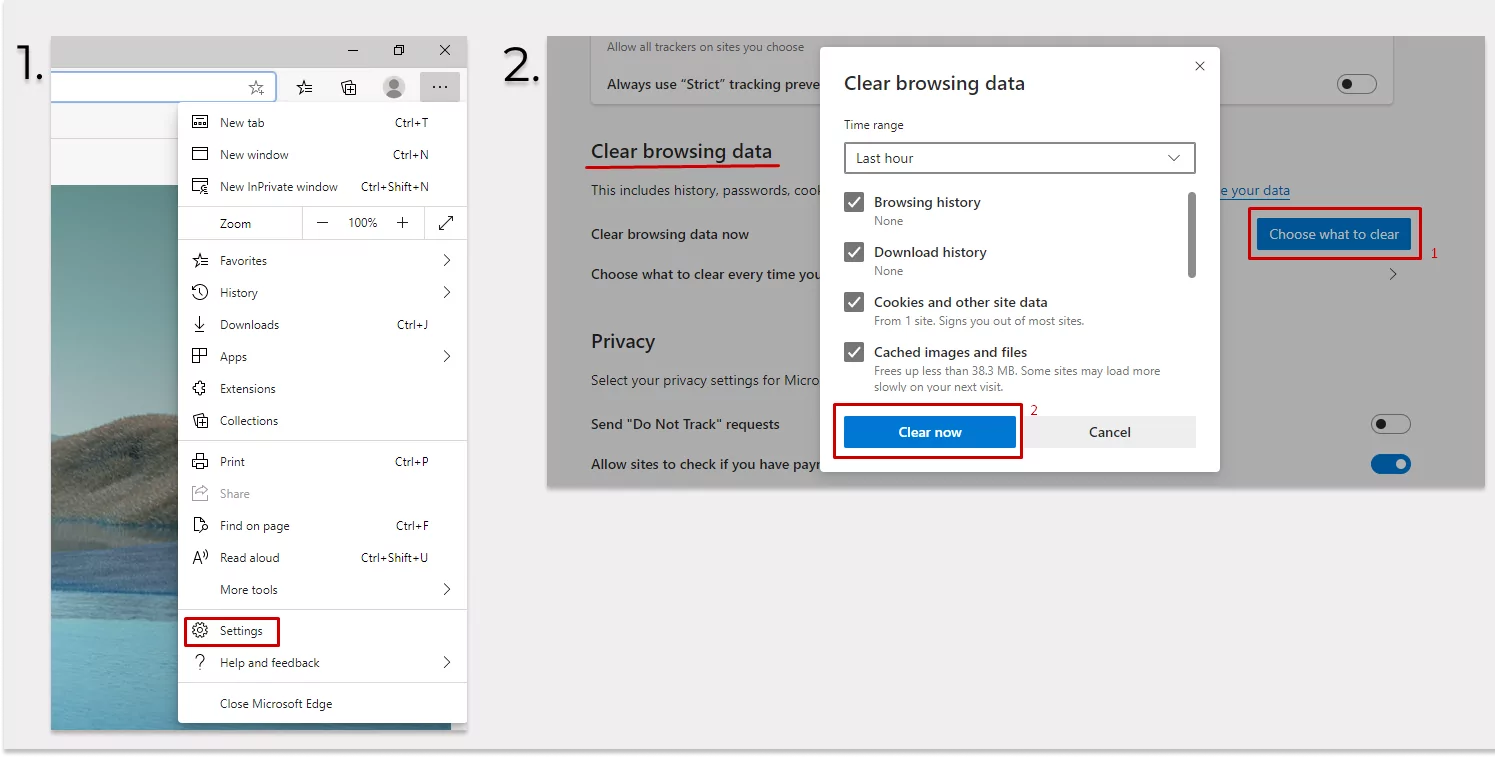
Task: Click the browser address bar field
Action: (x=163, y=87)
